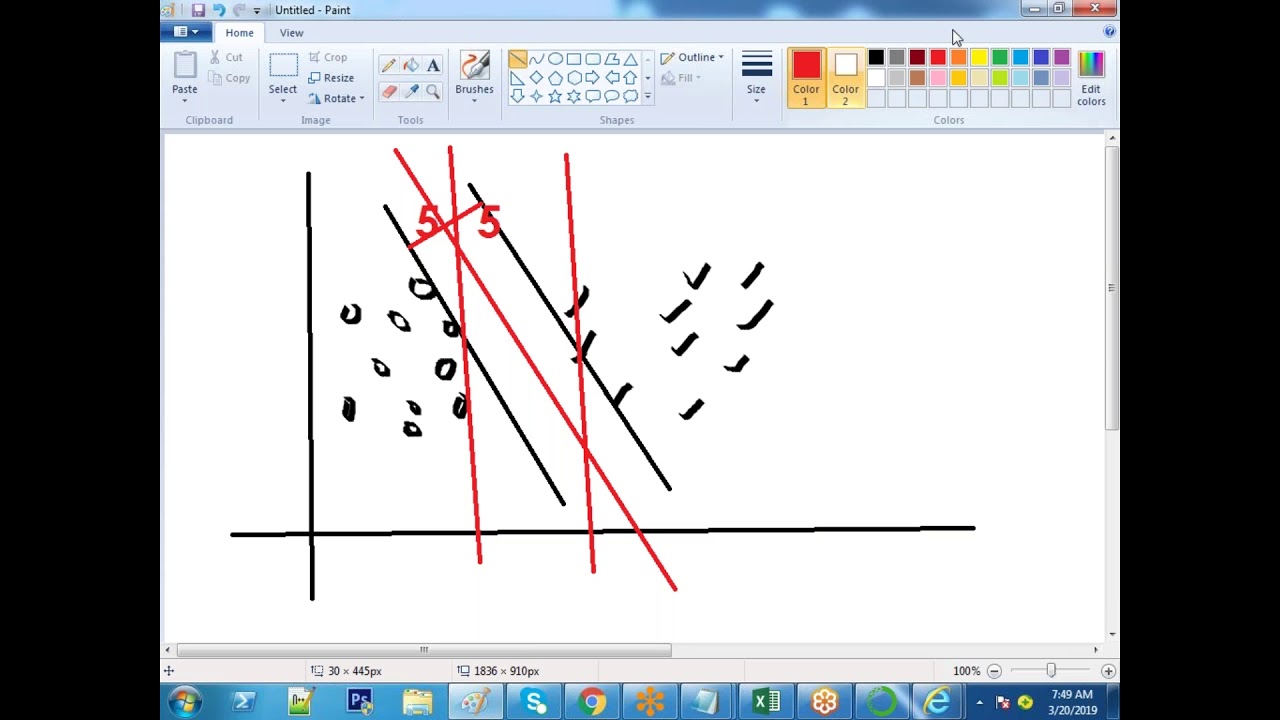1280x720 pixels.
Task: Select the Pencil tool
Action: point(388,66)
